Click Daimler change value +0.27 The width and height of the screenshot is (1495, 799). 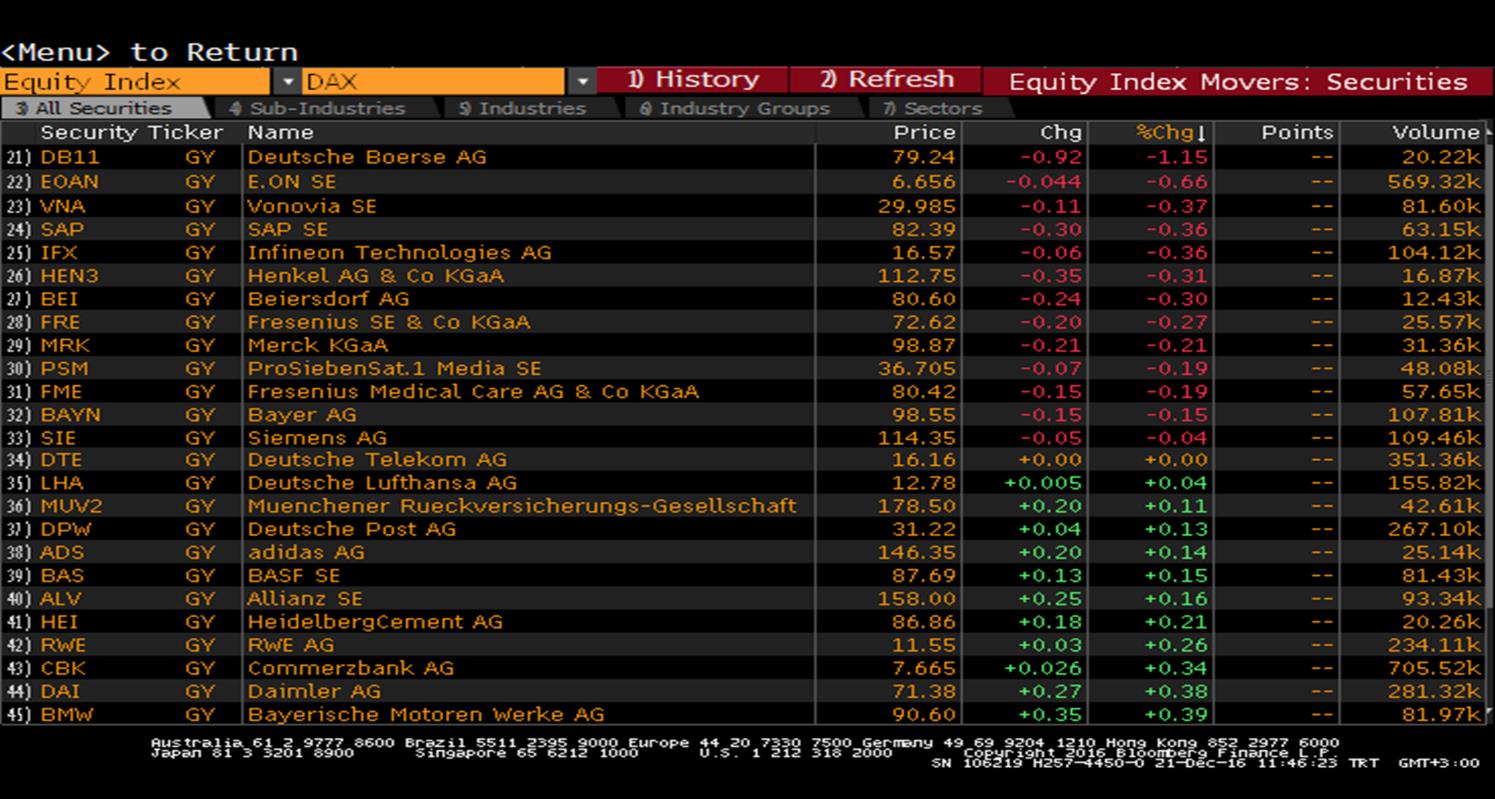pos(1050,691)
